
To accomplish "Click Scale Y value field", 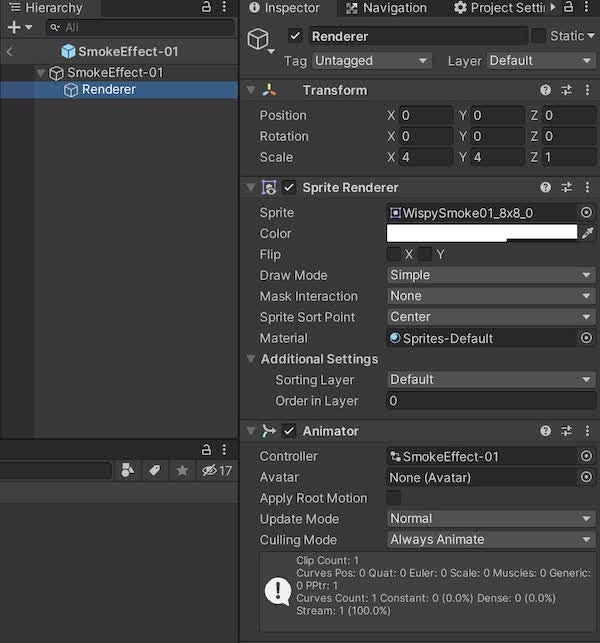I will coord(497,157).
